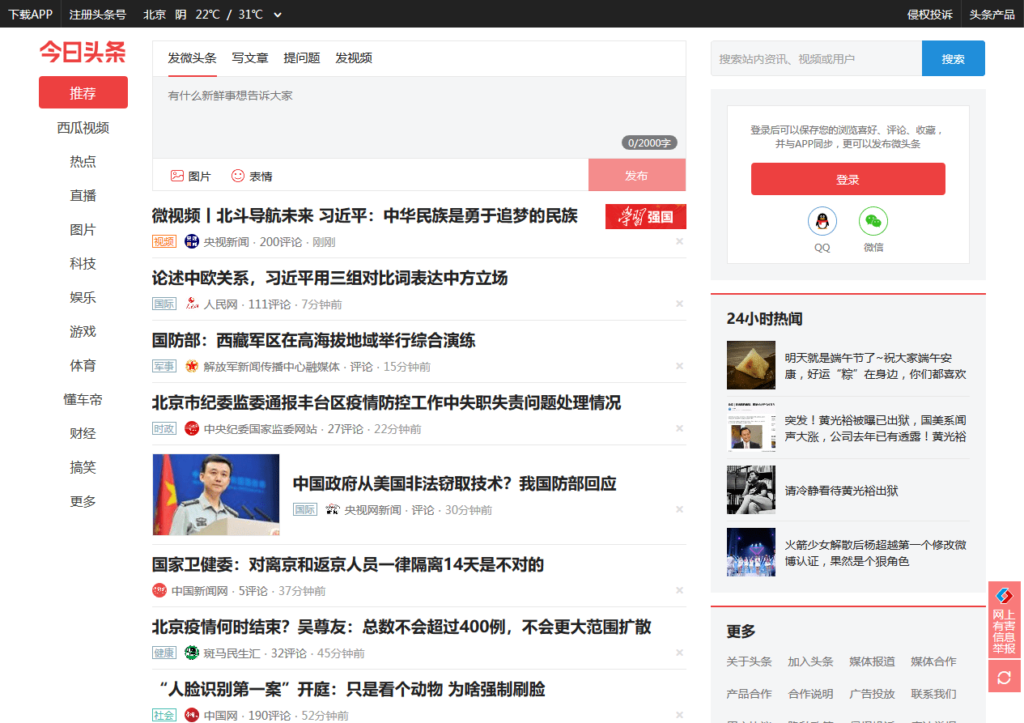Open 懂车帝 channel
This screenshot has width=1024, height=723.
tap(83, 399)
